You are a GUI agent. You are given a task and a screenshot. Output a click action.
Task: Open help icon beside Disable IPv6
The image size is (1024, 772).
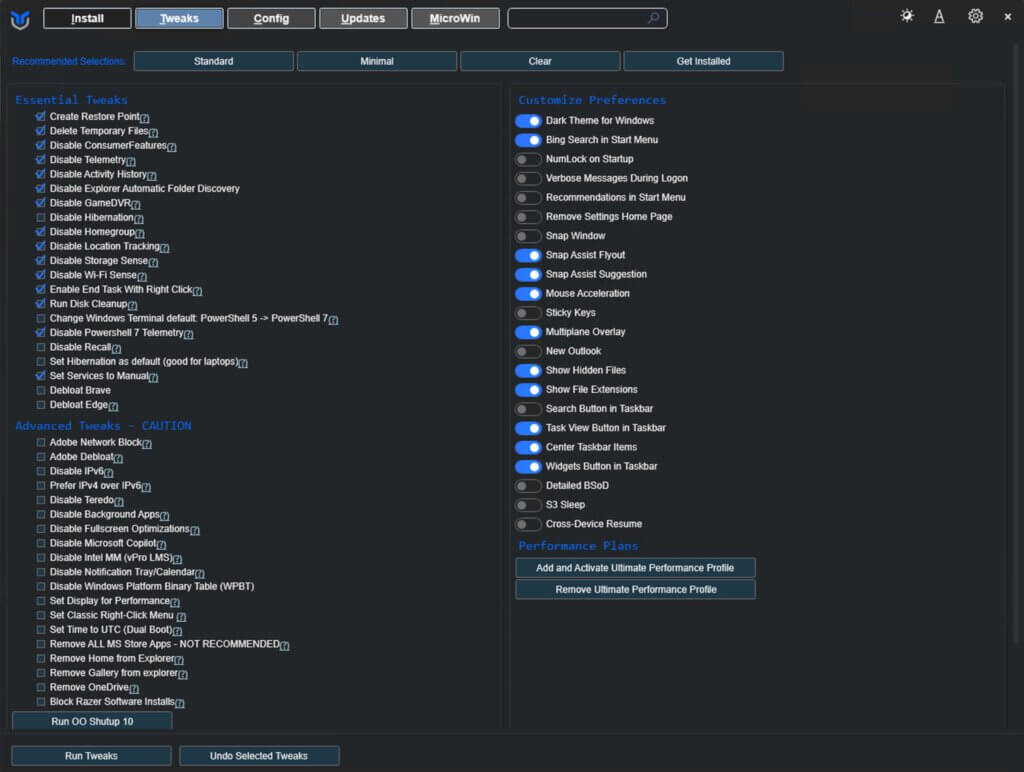tap(108, 472)
